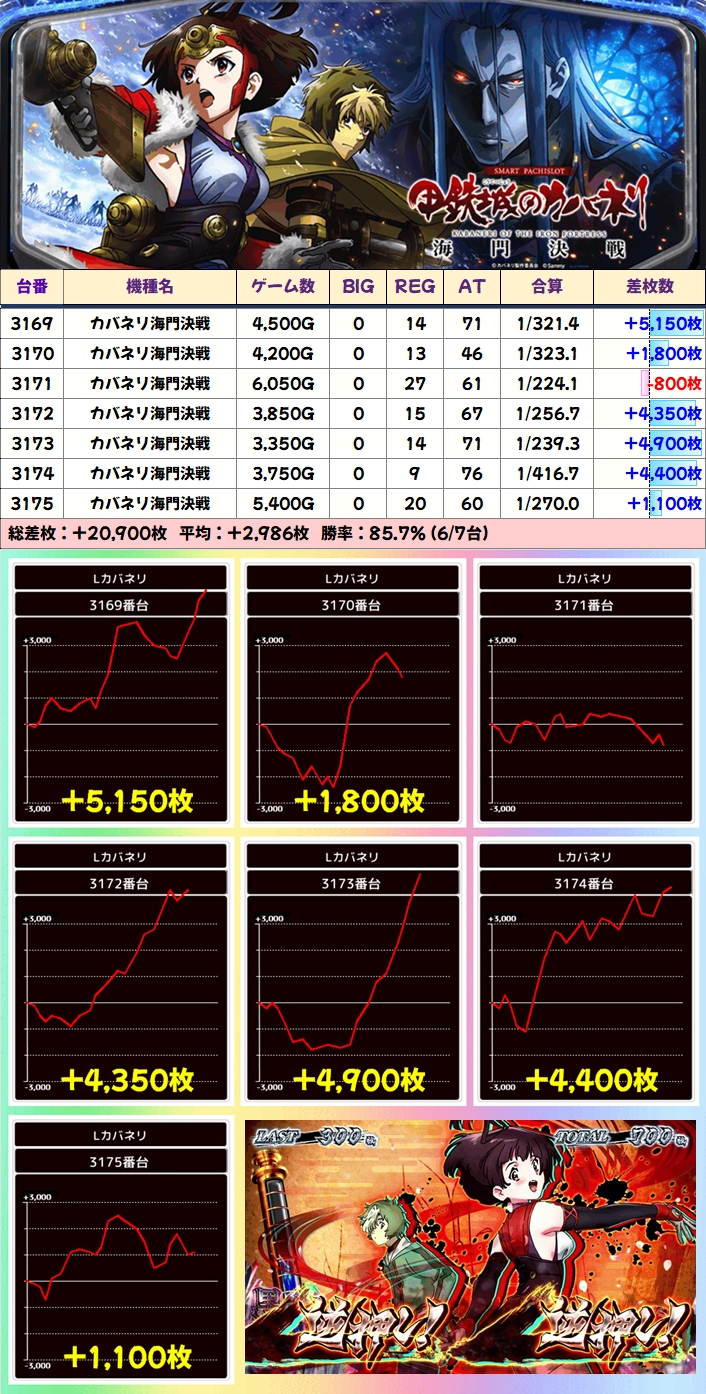
Task: Click the REG column header
Action: [415, 287]
